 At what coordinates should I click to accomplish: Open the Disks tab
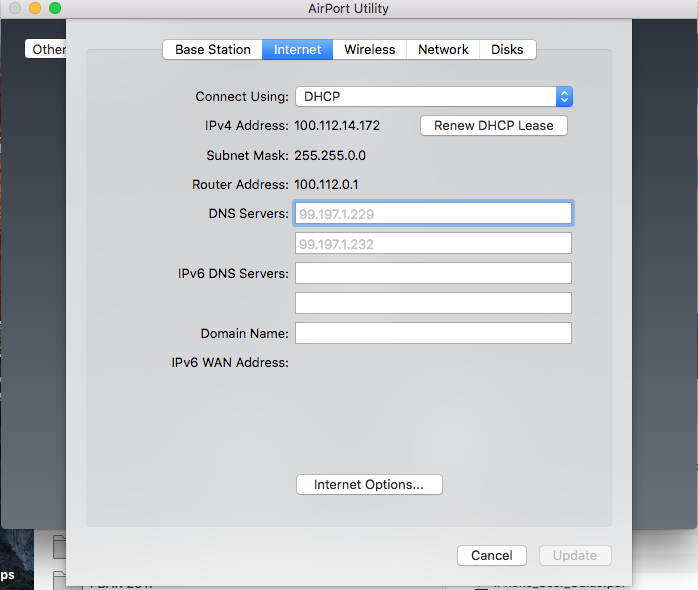tap(507, 49)
